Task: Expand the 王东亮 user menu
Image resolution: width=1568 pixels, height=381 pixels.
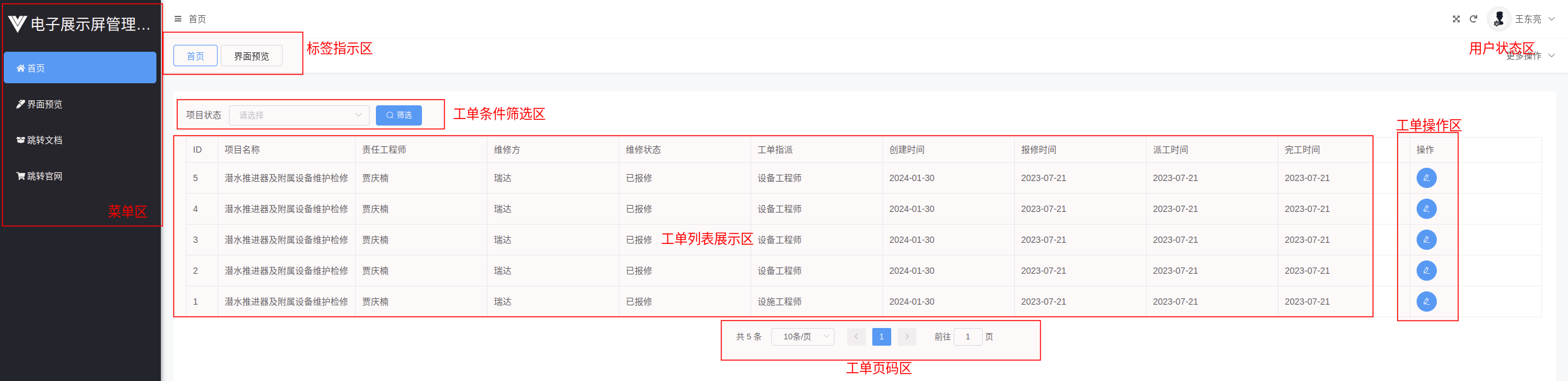Action: 1534,19
